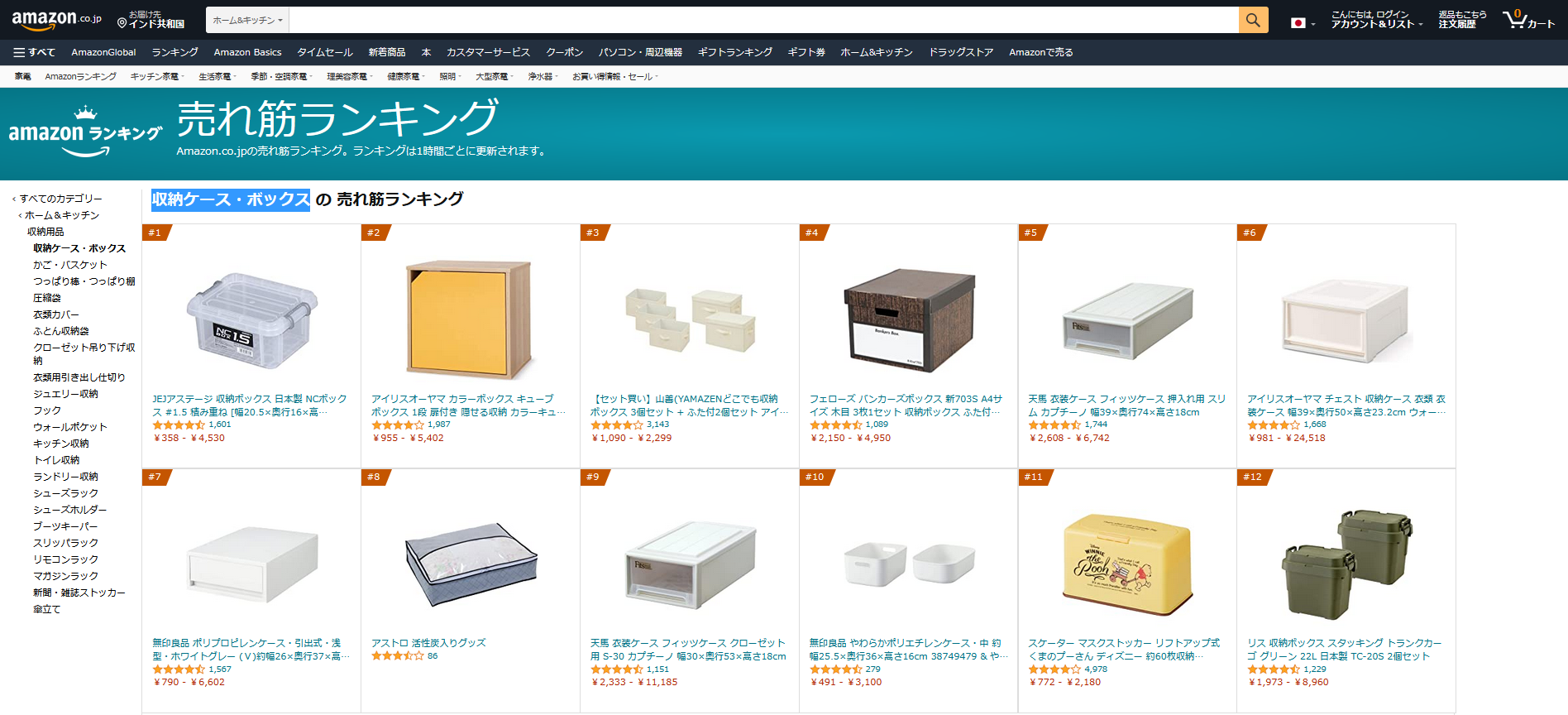This screenshot has height=715, width=1568.
Task: Open the 返品もこちら 注文履歴 link
Action: point(1462,20)
